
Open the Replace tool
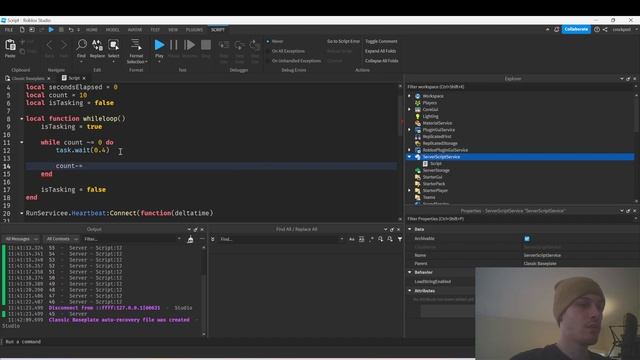pyautogui.click(x=97, y=46)
